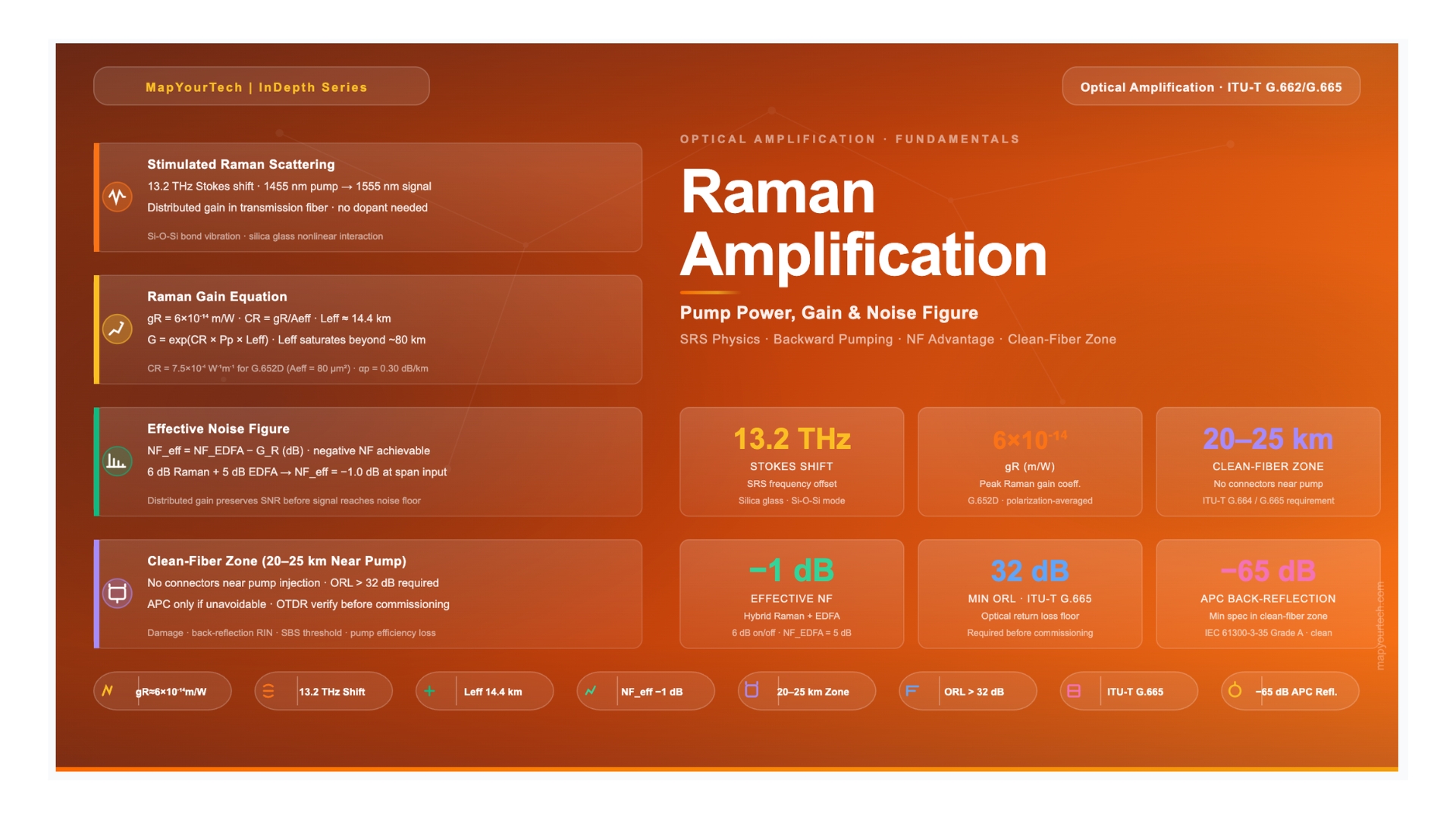Viewport: 1456px width, 819px height.
Task: Click the Pump Power, Gain & Noise Figure subtitle
Action: pos(829,313)
